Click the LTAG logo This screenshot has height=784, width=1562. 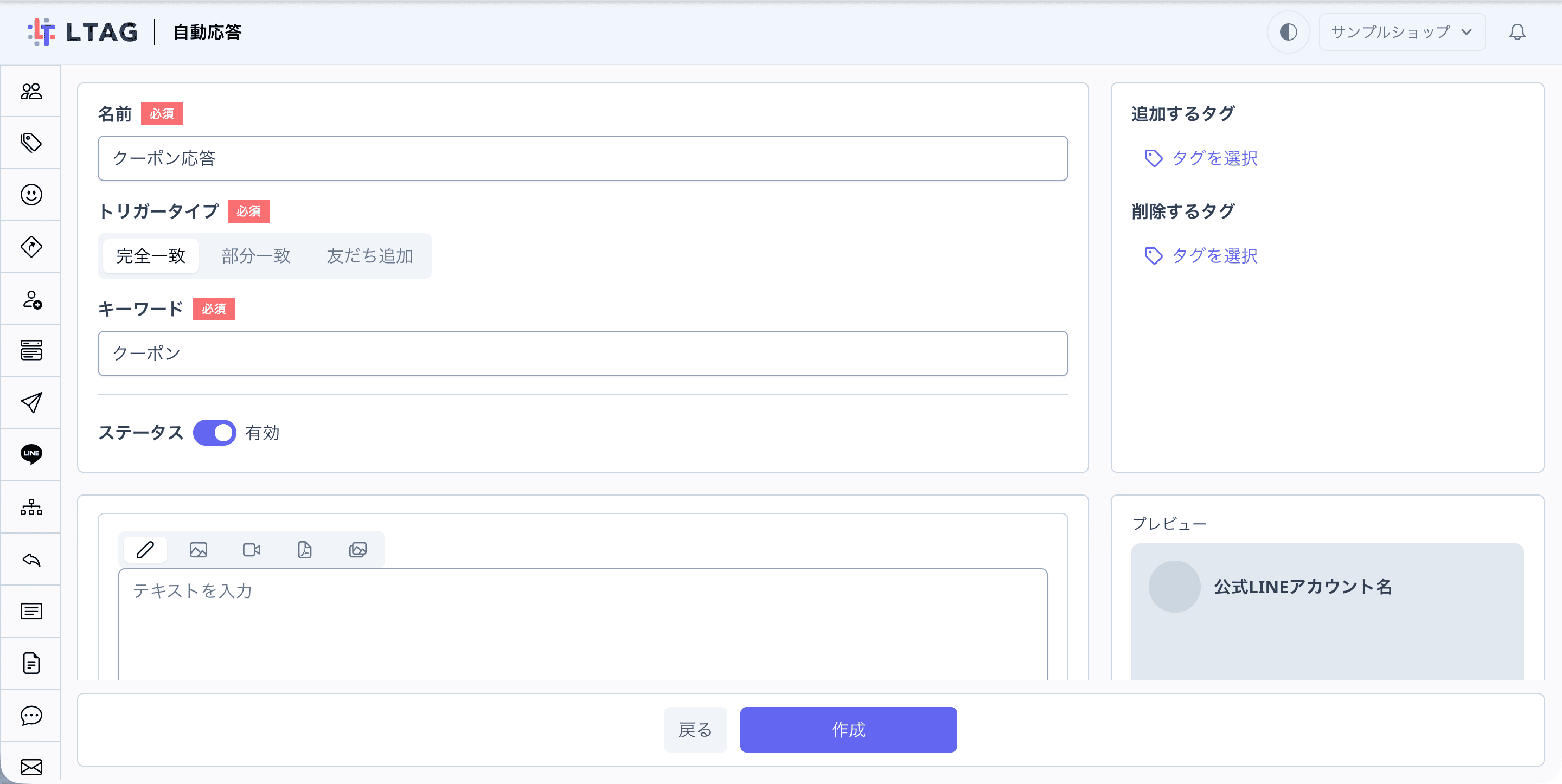pos(83,32)
